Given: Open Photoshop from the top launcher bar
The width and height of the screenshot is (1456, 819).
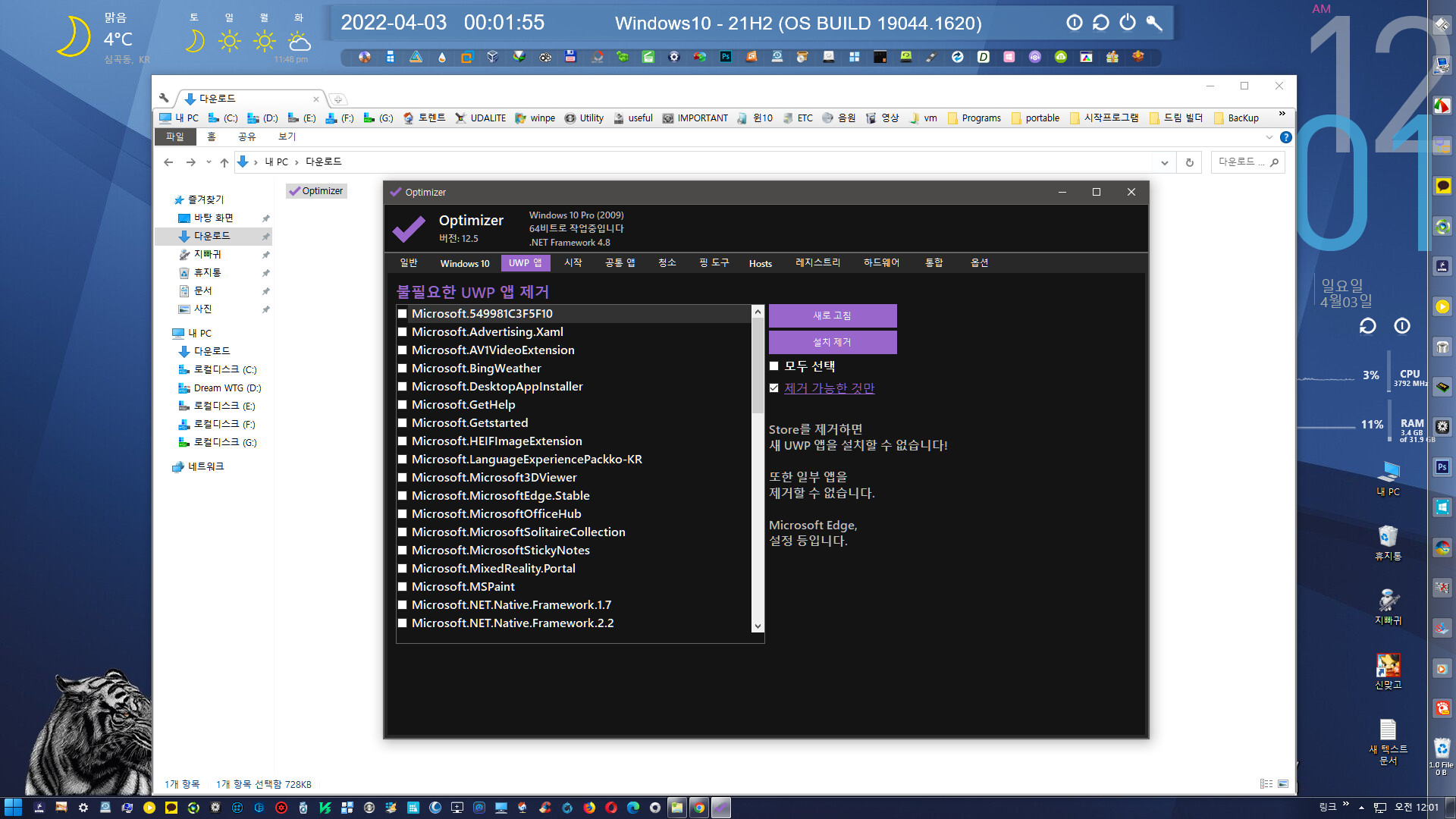Looking at the screenshot, I should (726, 57).
